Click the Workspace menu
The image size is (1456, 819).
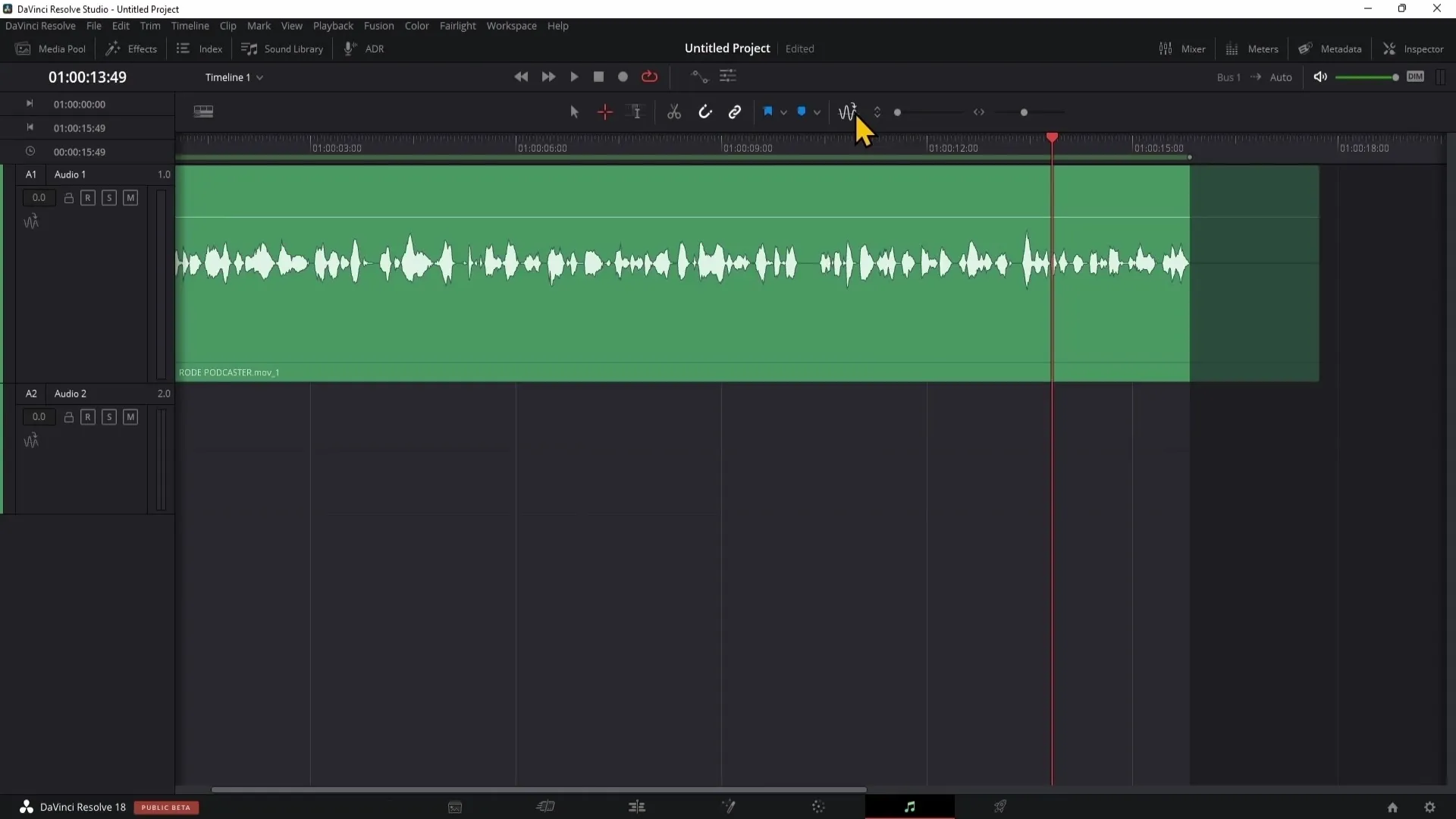[x=512, y=25]
